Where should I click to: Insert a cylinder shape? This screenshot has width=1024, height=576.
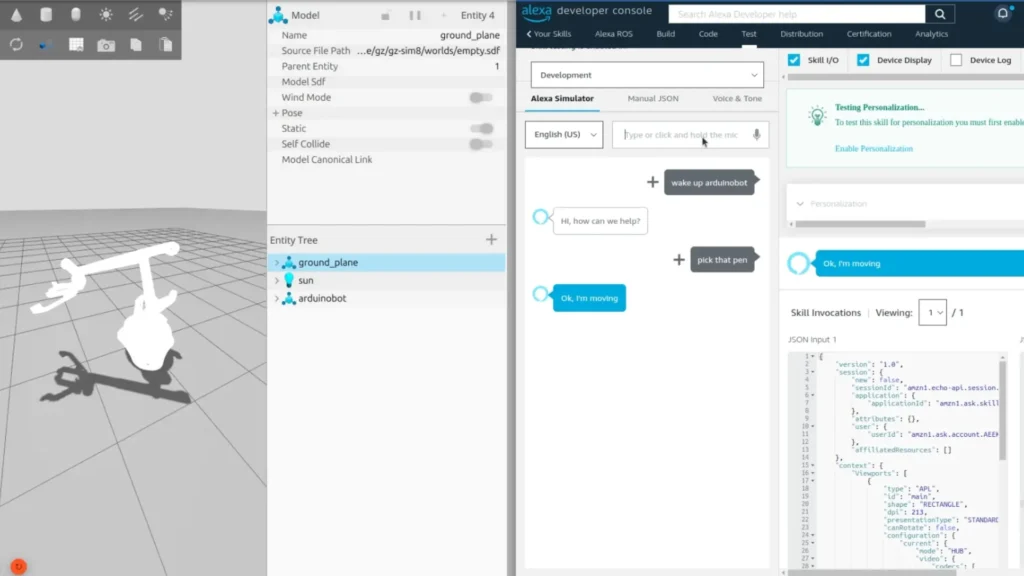pyautogui.click(x=46, y=14)
